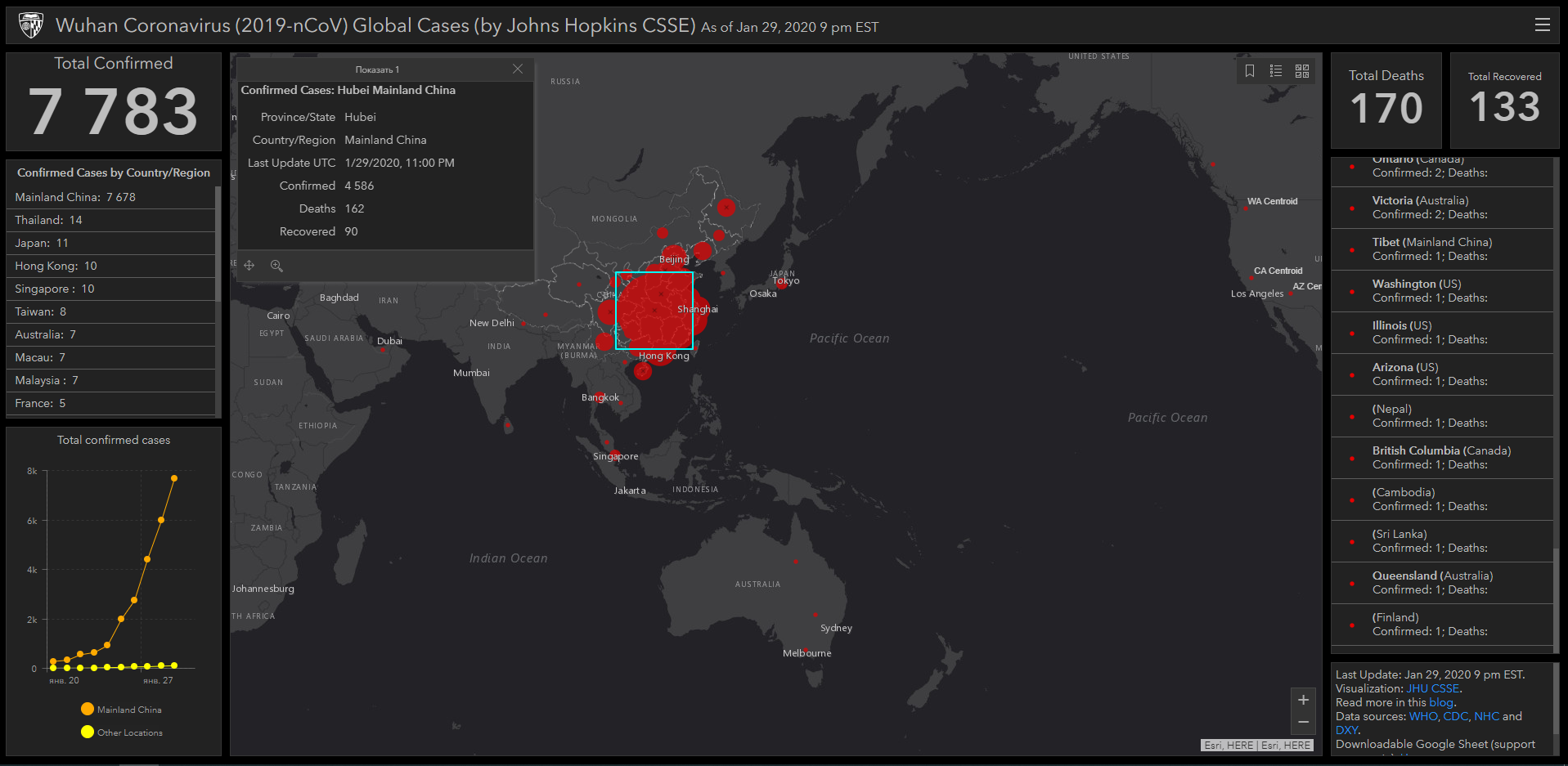Select the (Sri Lanka) entry
This screenshot has width=1568, height=766.
(1442, 541)
